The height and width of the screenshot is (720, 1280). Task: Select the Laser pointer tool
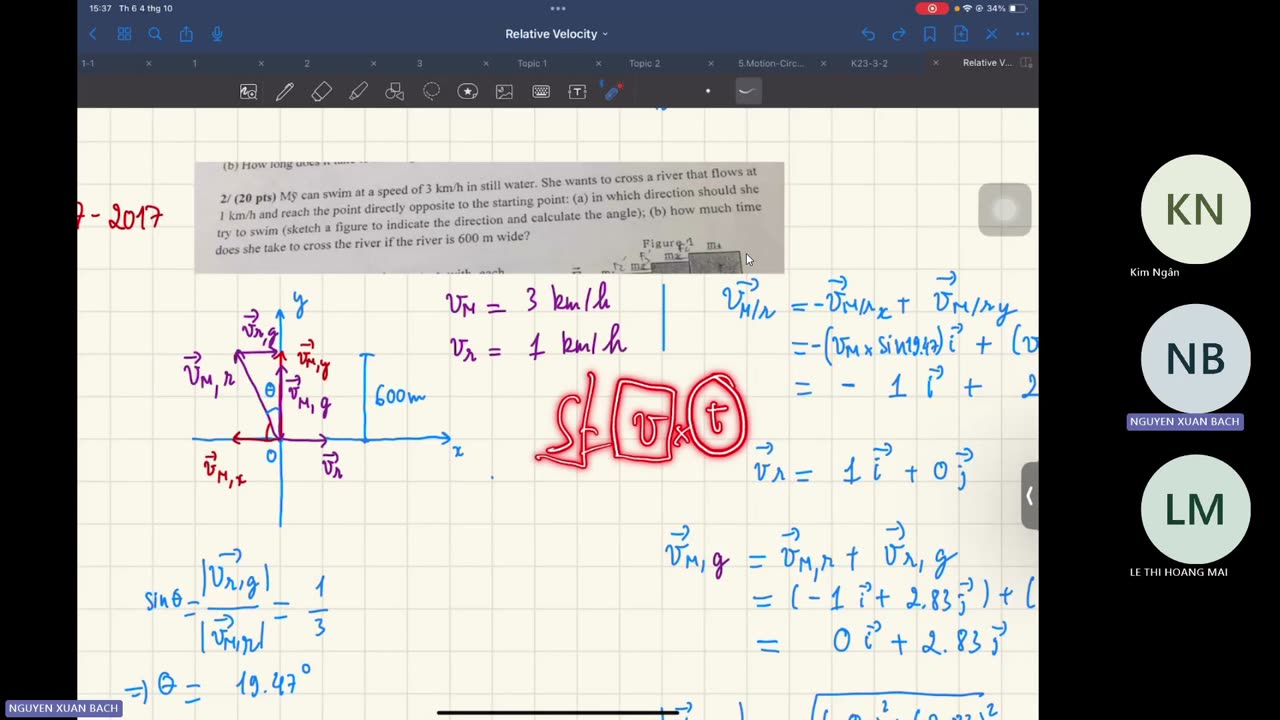click(x=614, y=92)
